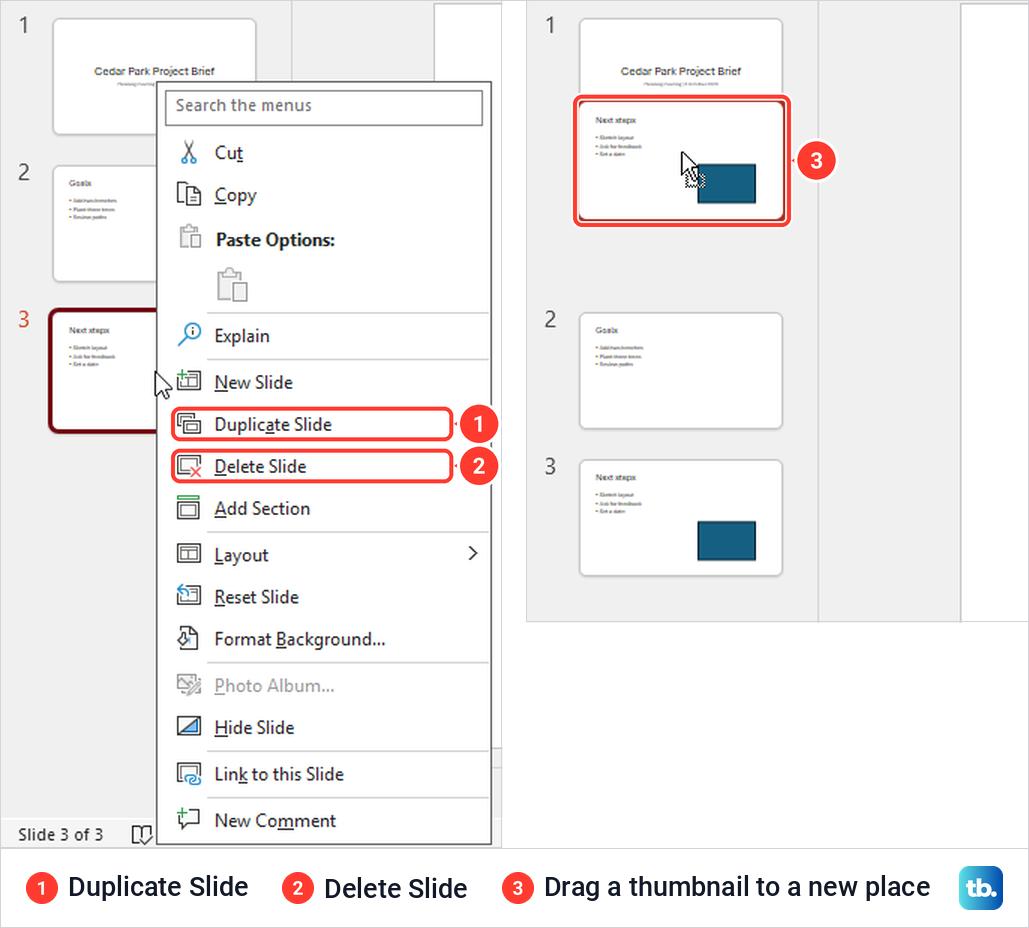Click the Photo Album icon
Viewport: 1029px width, 928px height.
(189, 685)
